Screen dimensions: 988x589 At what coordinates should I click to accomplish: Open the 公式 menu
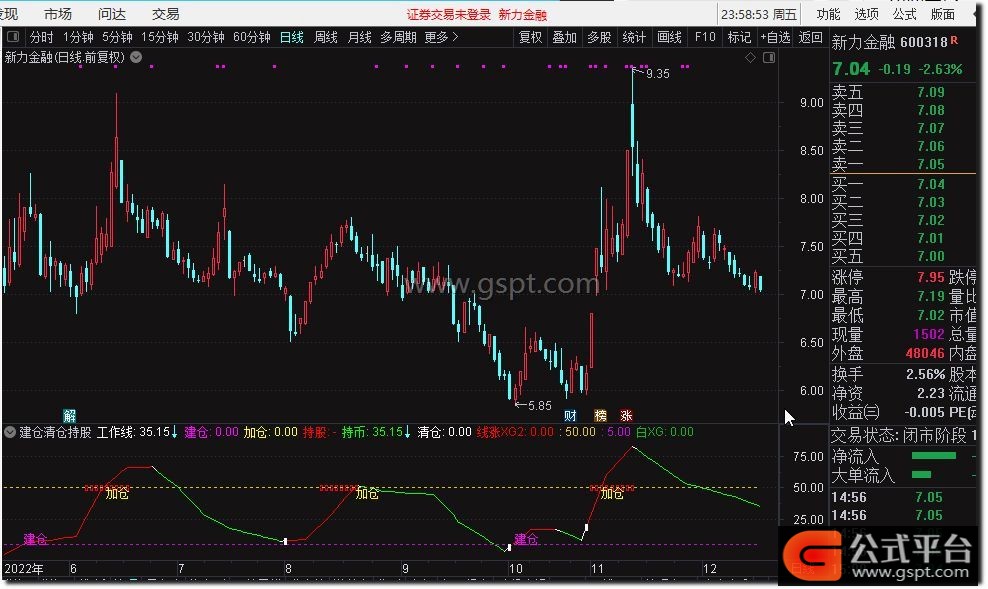[x=904, y=14]
